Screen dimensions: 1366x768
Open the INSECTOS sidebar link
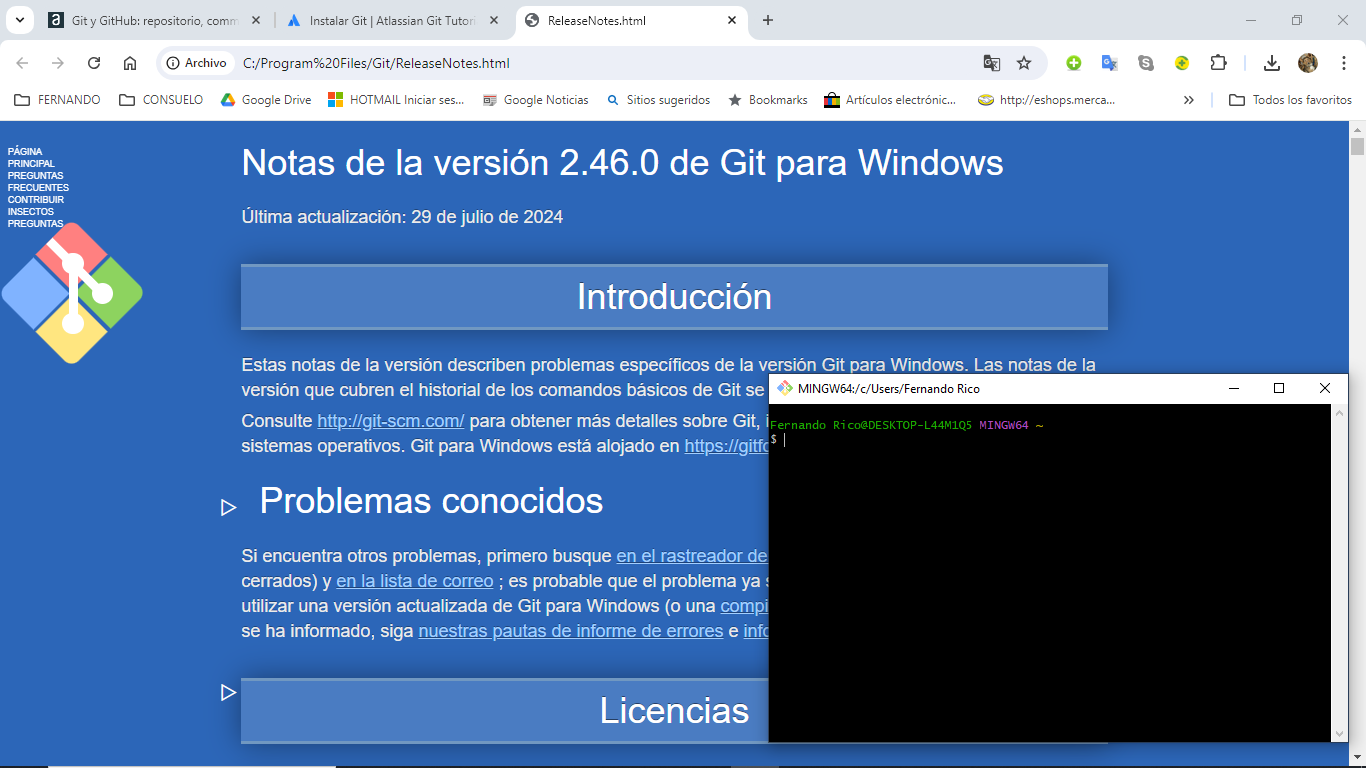click(x=31, y=212)
